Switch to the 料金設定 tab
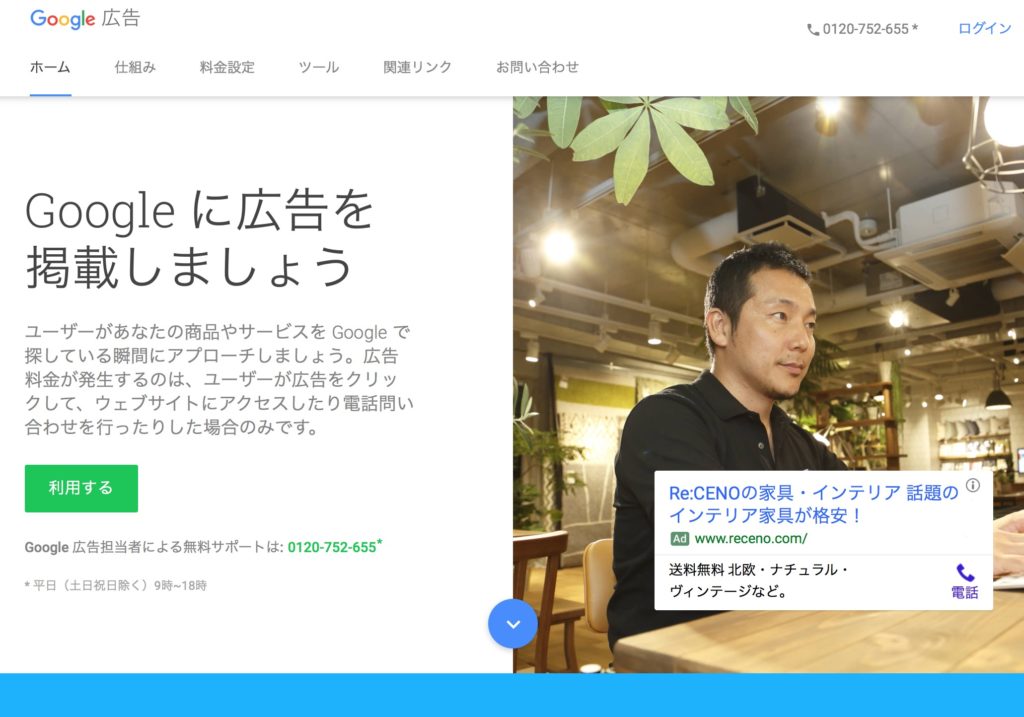Screen dimensions: 1024x717 pos(227,67)
